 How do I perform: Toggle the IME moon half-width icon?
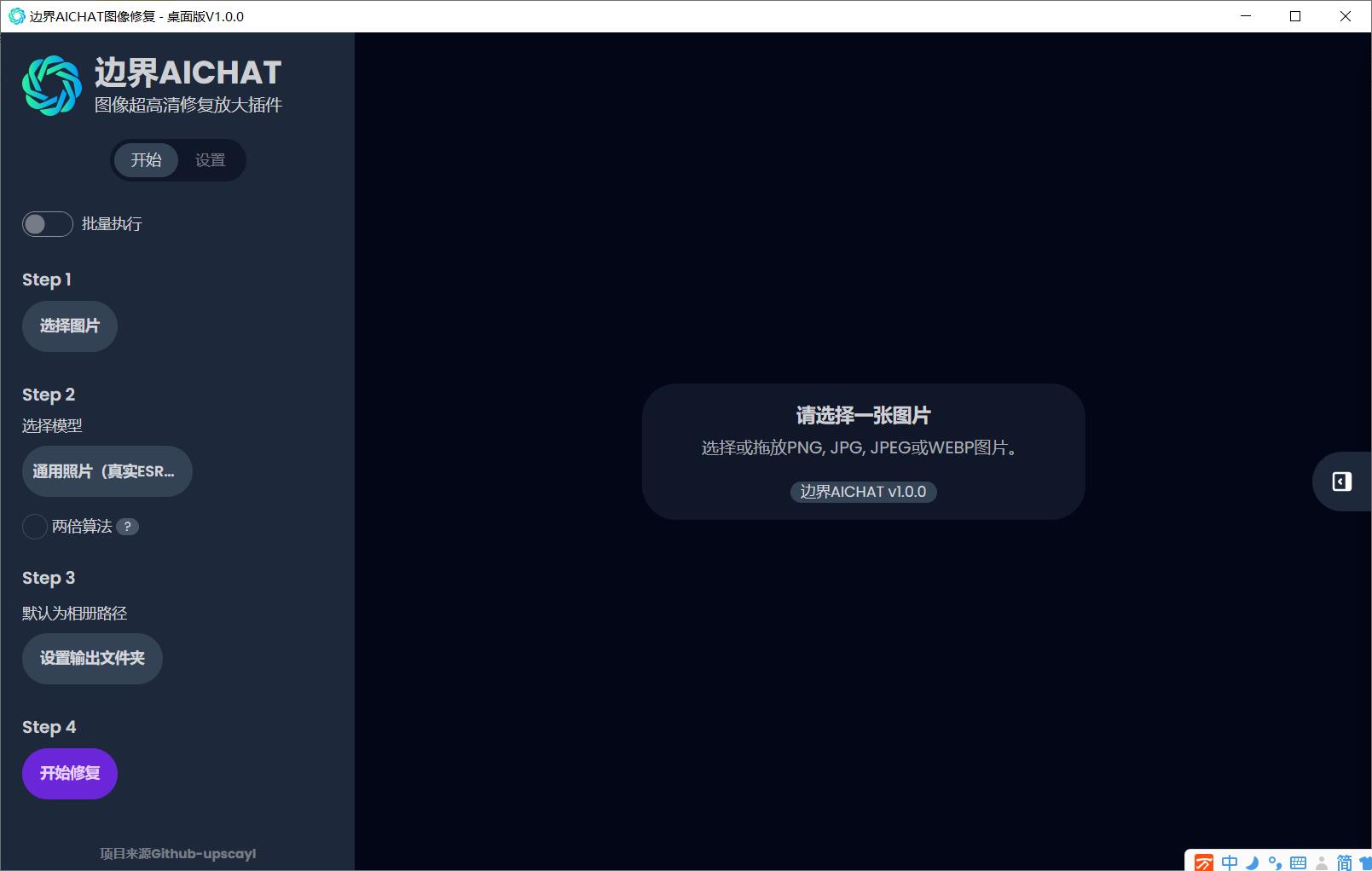click(x=1252, y=862)
